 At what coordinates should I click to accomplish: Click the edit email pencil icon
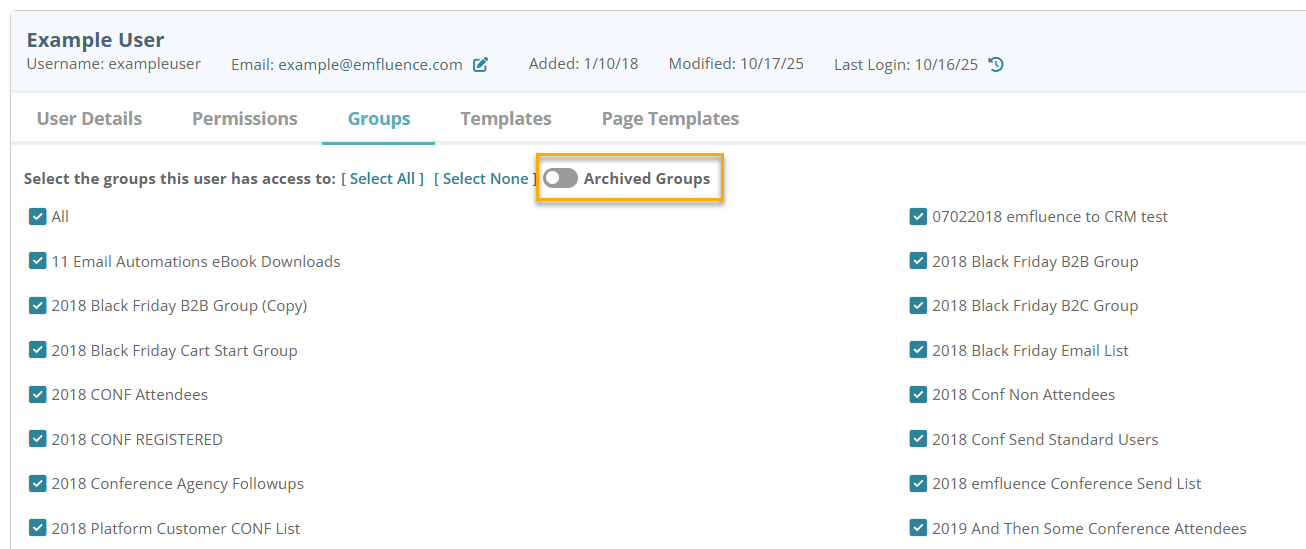click(x=481, y=65)
